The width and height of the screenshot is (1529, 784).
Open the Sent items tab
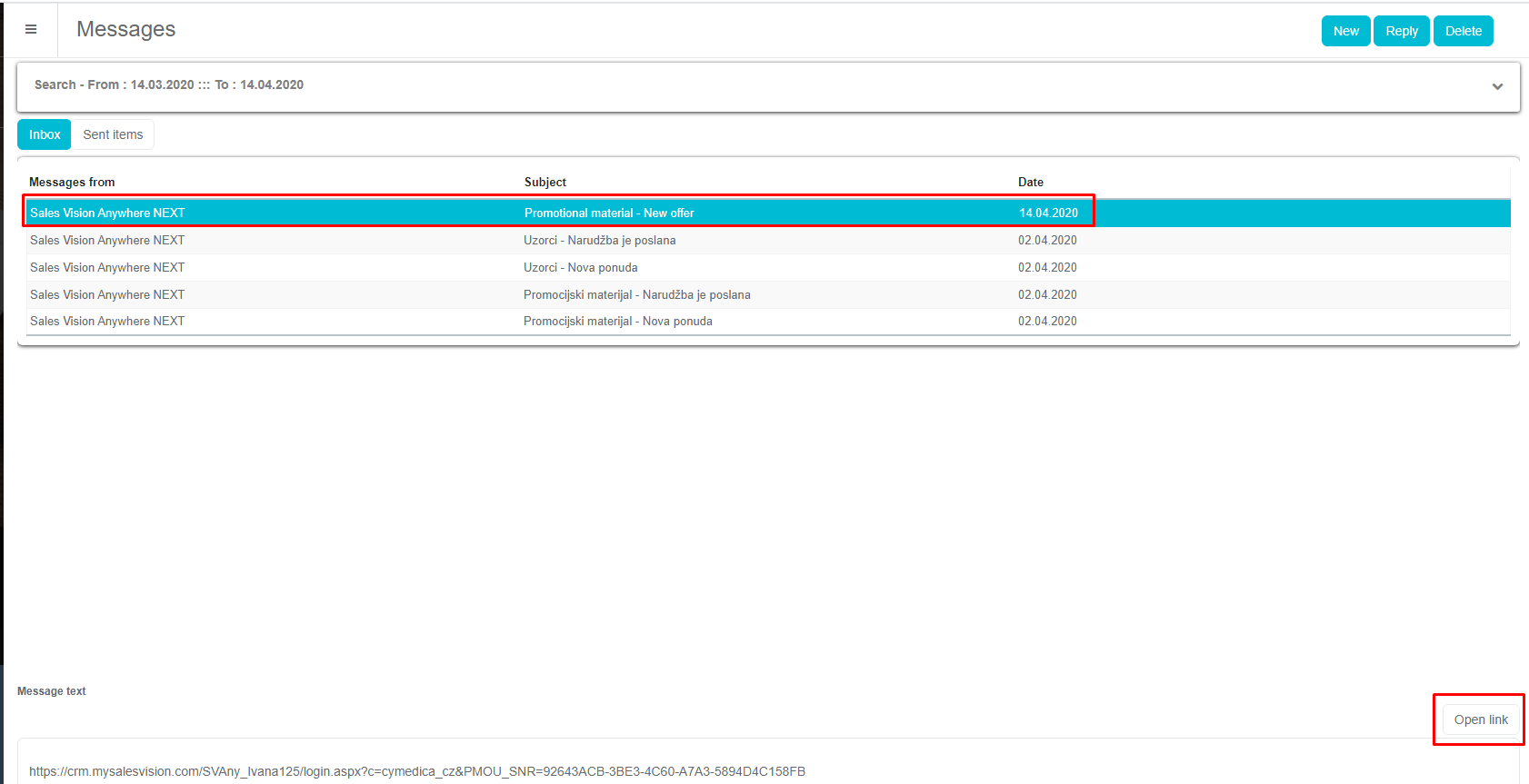[113, 134]
